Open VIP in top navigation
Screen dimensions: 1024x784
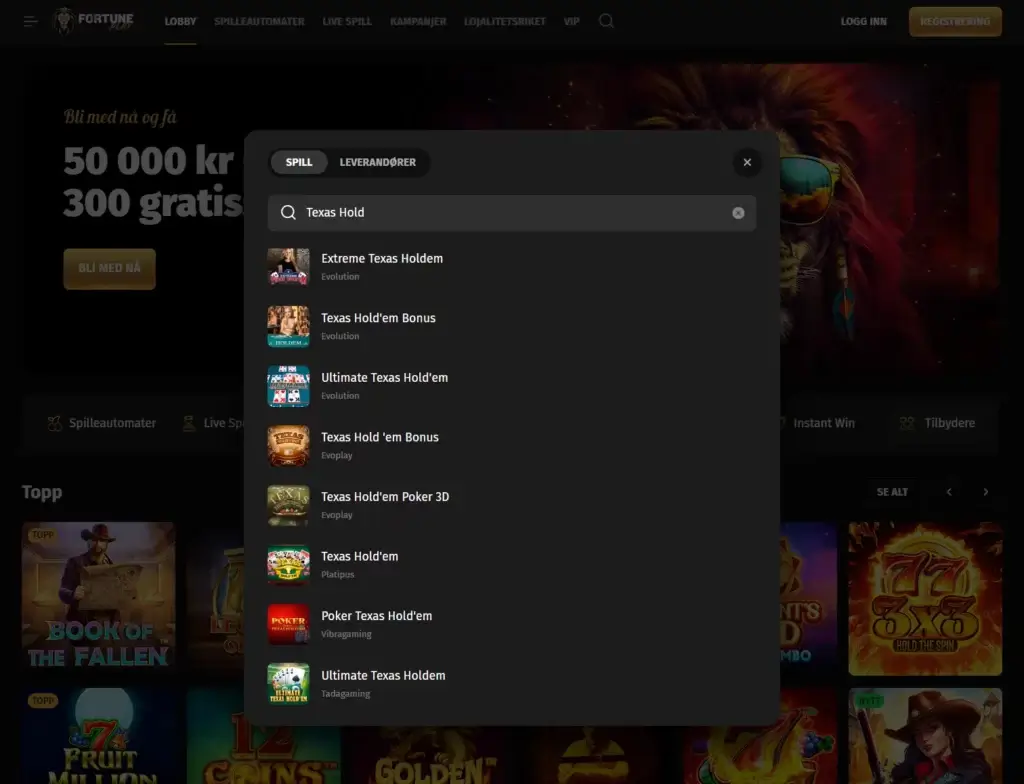(x=571, y=22)
